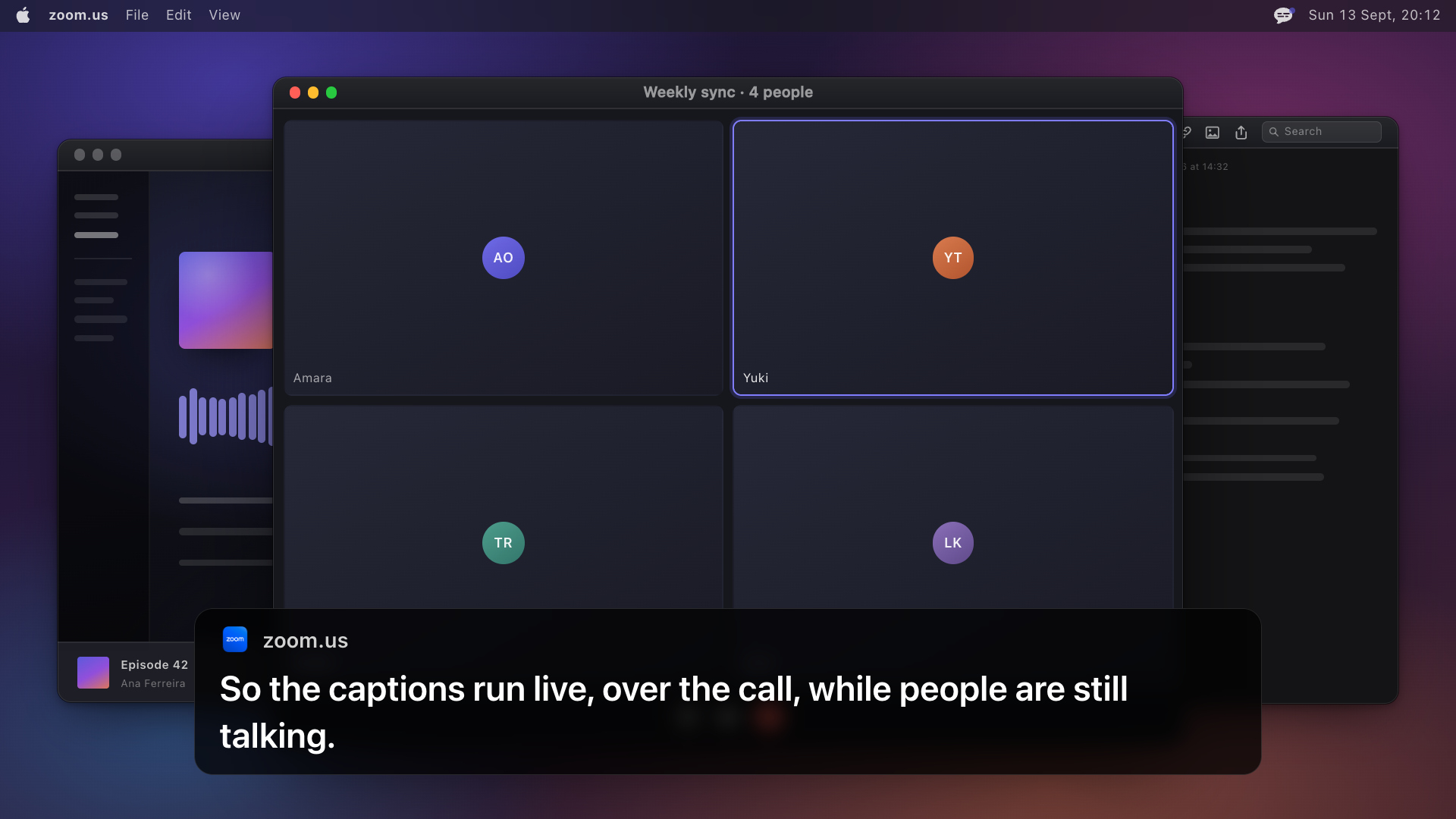The width and height of the screenshot is (1456, 819).
Task: Click the date and time in the menu bar
Action: coord(1374,15)
